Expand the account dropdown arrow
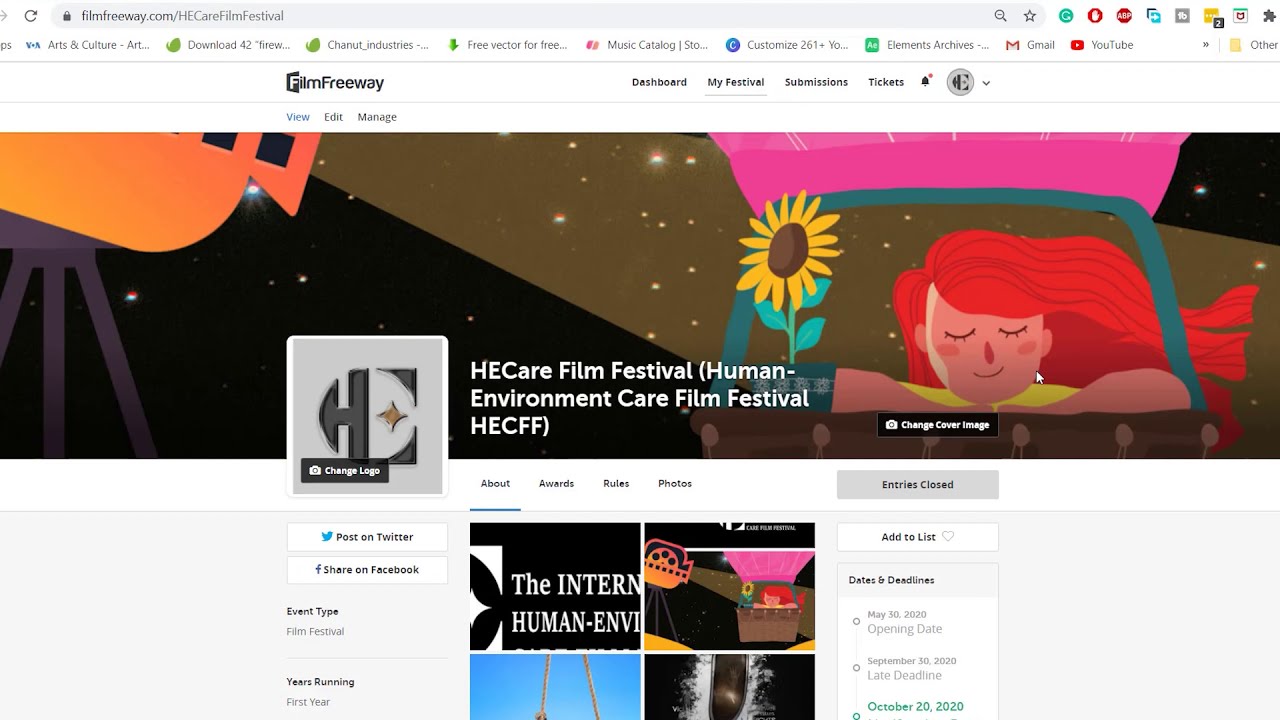Image resolution: width=1280 pixels, height=720 pixels. (986, 83)
